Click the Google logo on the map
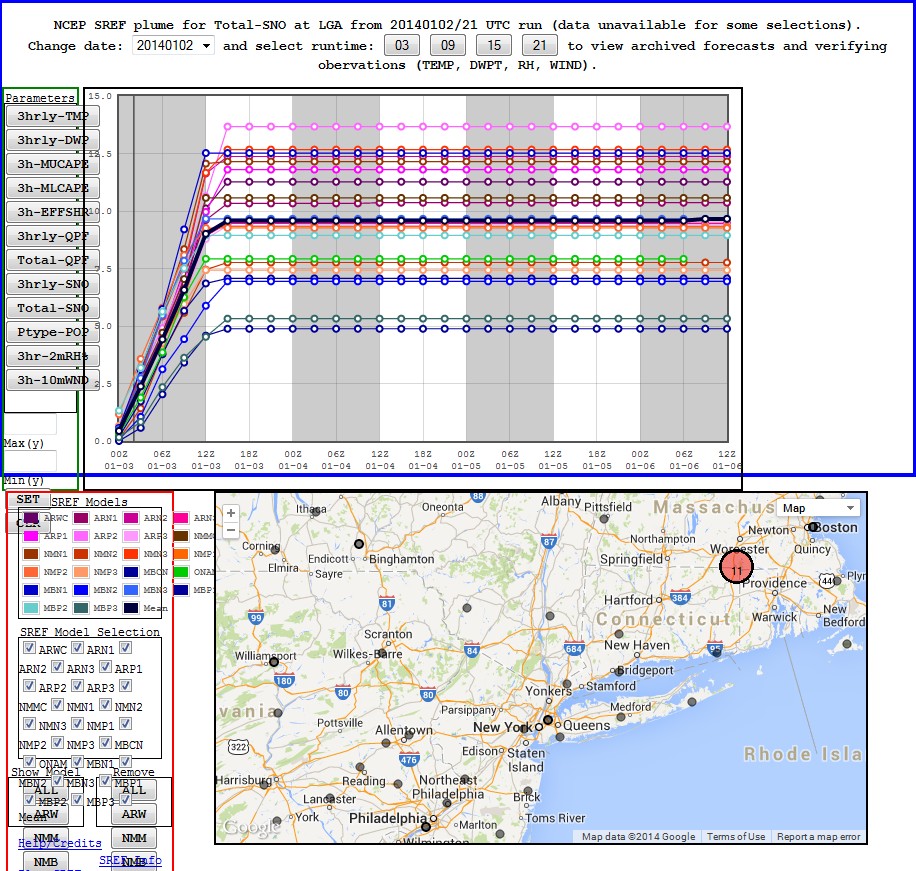The image size is (916, 871). coord(245,828)
